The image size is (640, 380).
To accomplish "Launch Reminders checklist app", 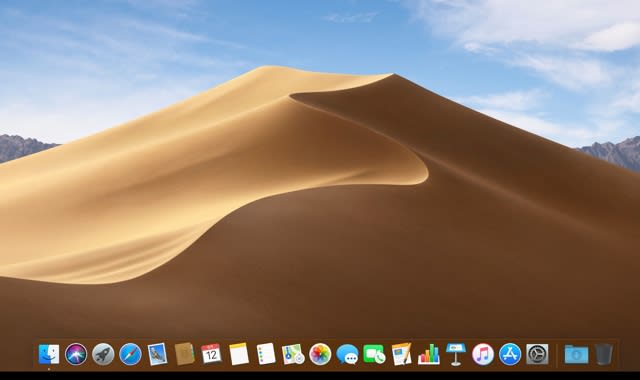I will point(266,354).
